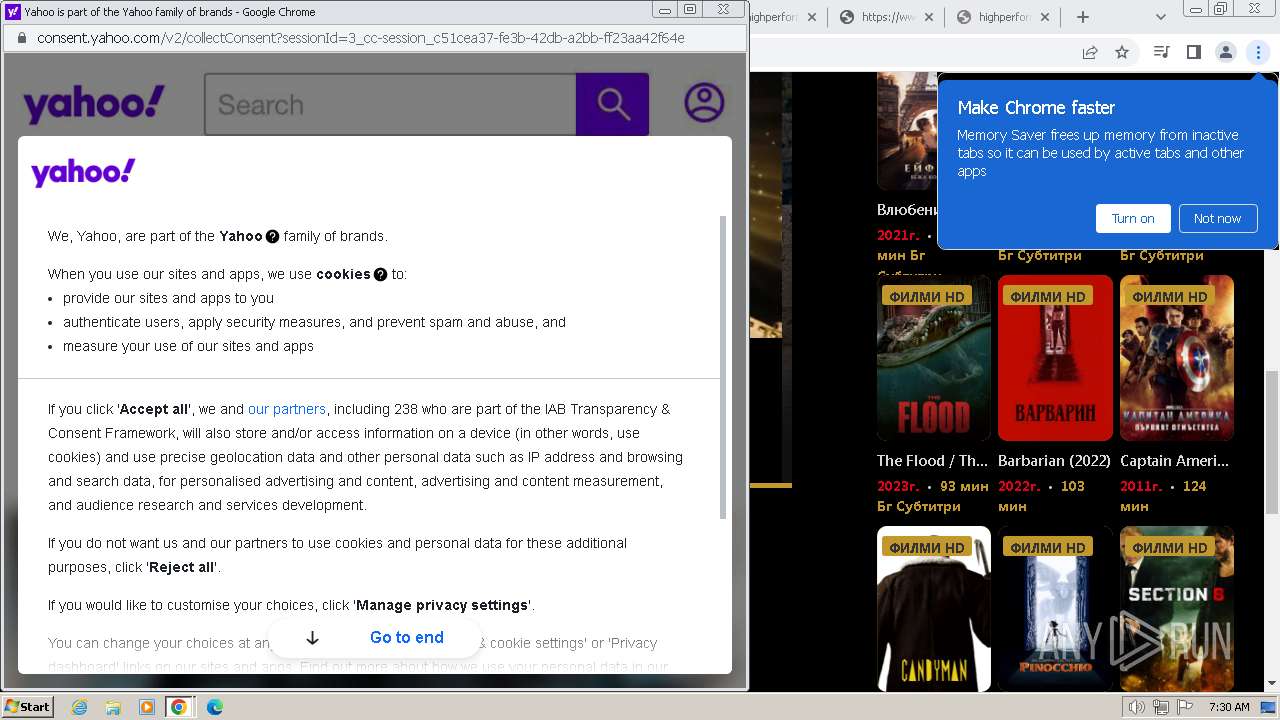Click the Yahoo logo in page header

point(94,104)
